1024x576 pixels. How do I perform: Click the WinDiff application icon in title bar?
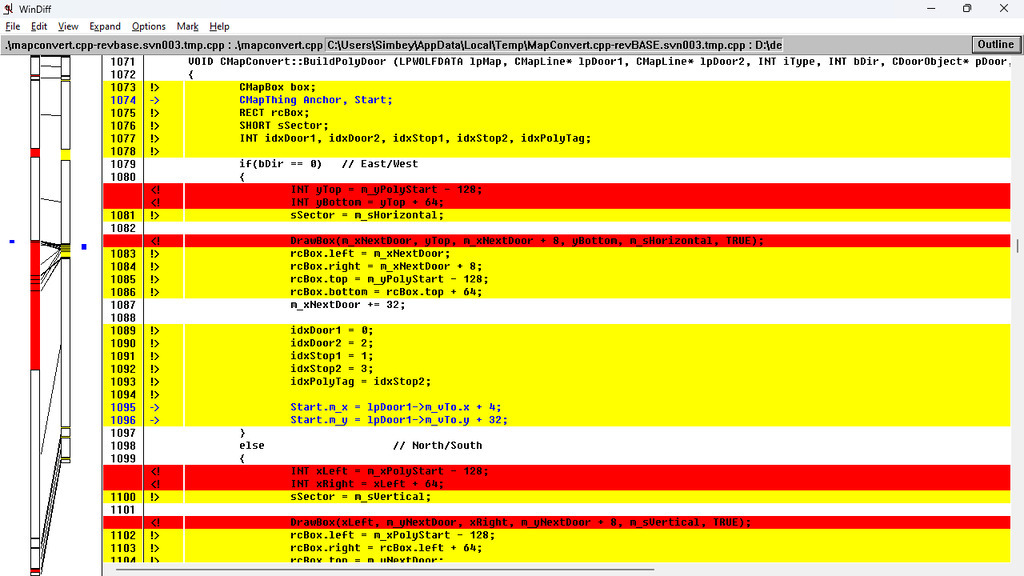[9, 8]
